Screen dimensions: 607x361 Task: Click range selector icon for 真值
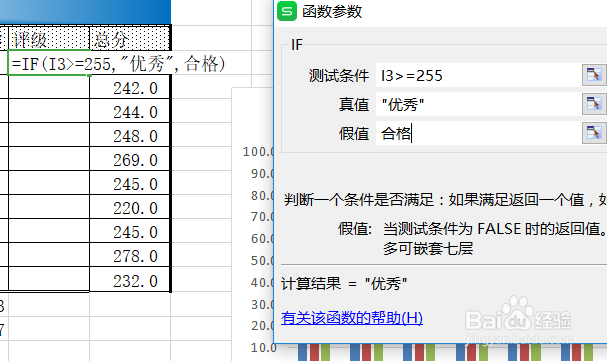tap(594, 104)
